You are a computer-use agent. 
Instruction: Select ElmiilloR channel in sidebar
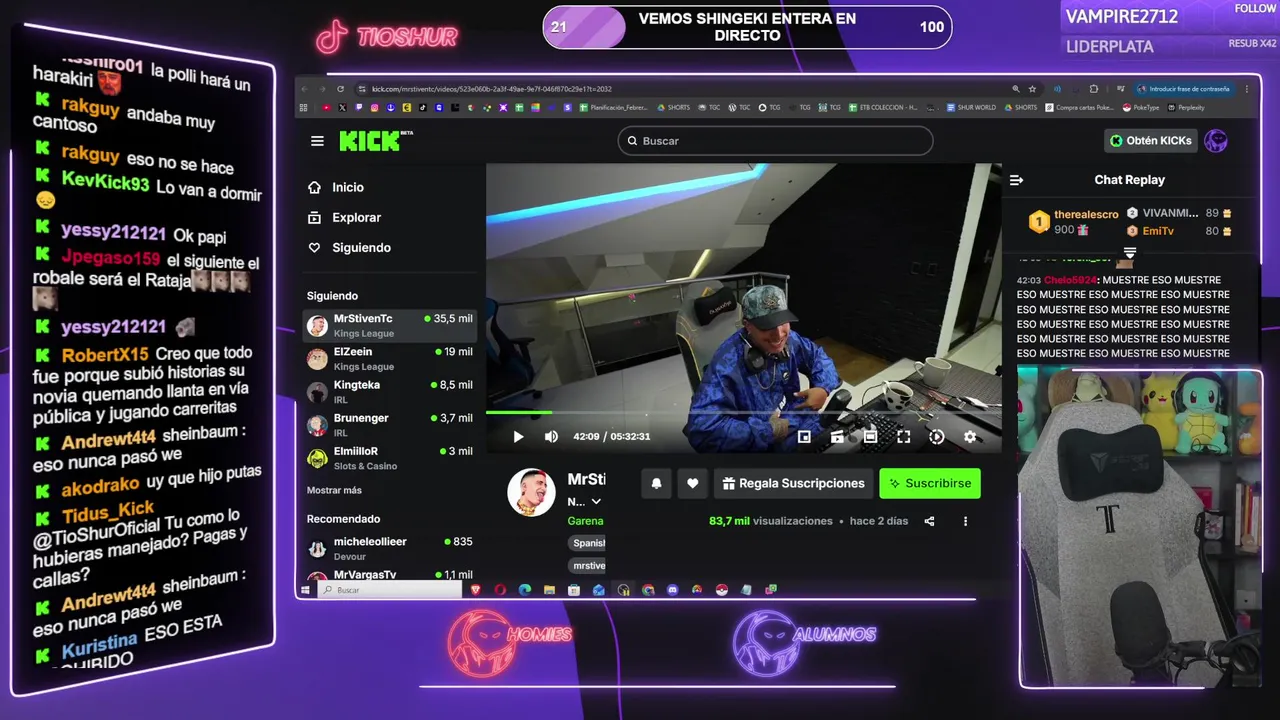(390, 457)
